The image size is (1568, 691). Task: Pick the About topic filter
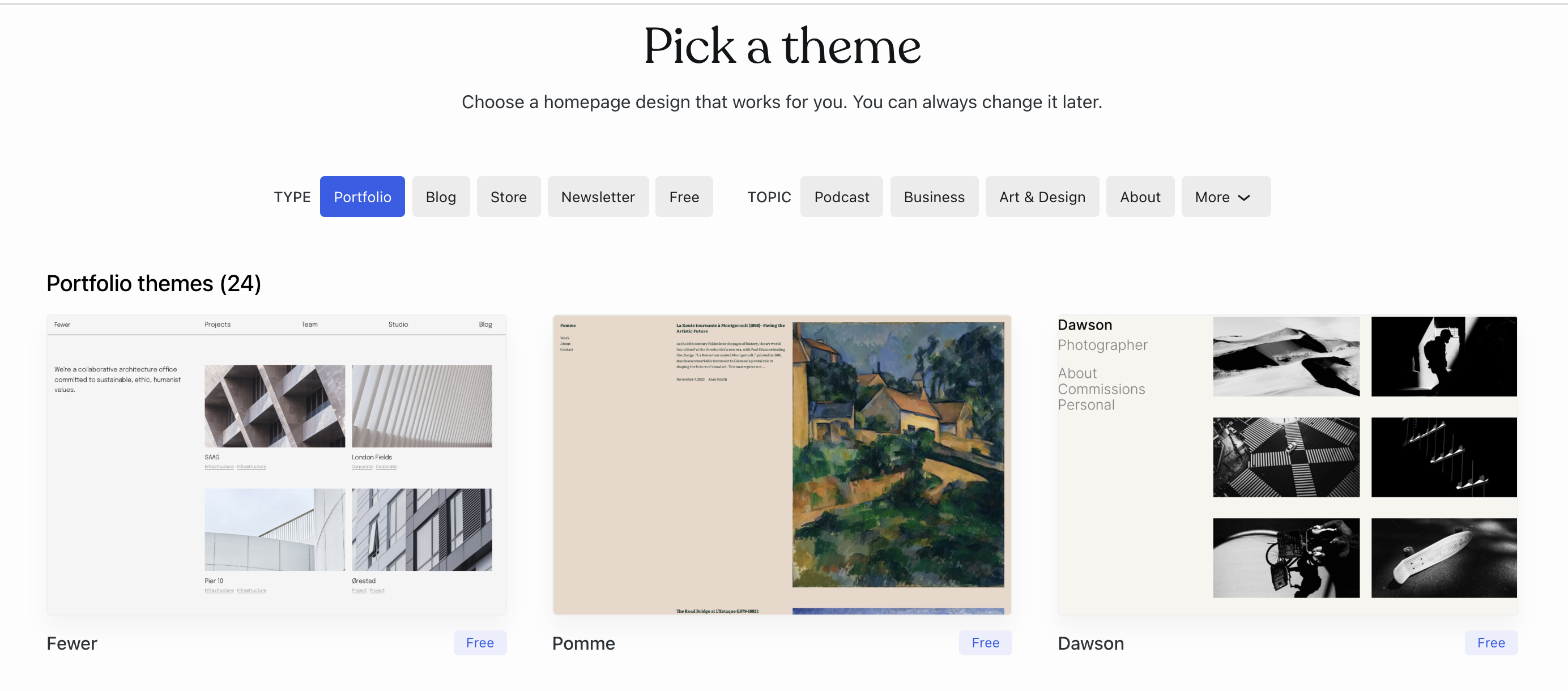[1140, 197]
